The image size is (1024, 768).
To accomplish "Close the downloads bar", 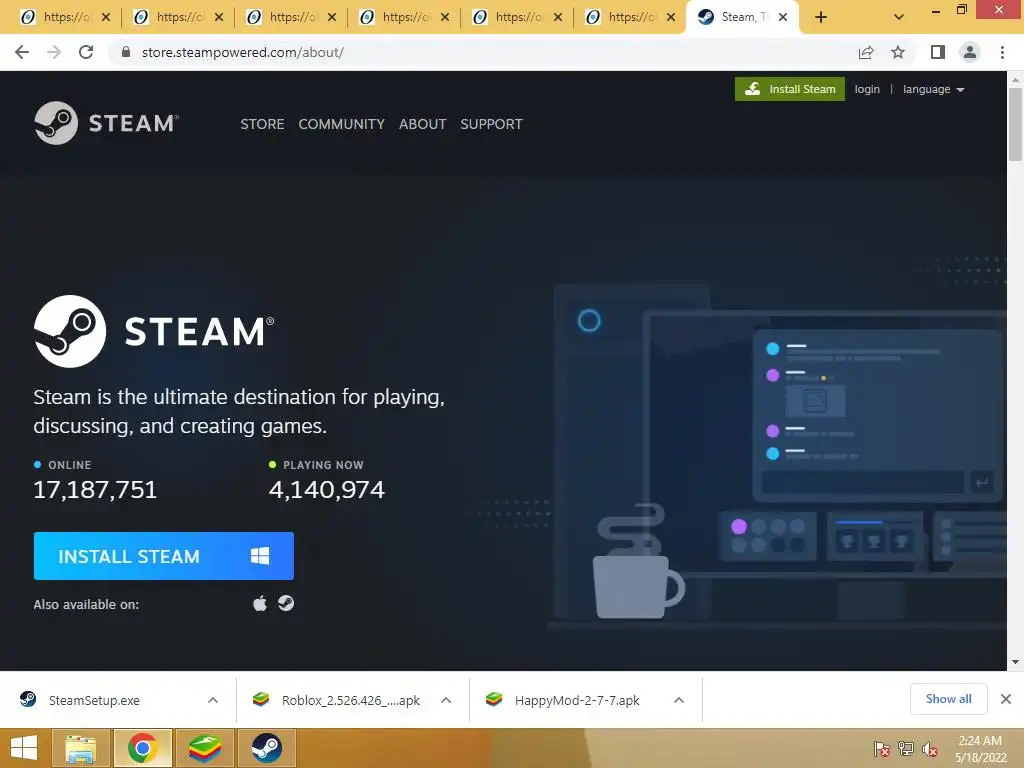I will coord(1006,699).
